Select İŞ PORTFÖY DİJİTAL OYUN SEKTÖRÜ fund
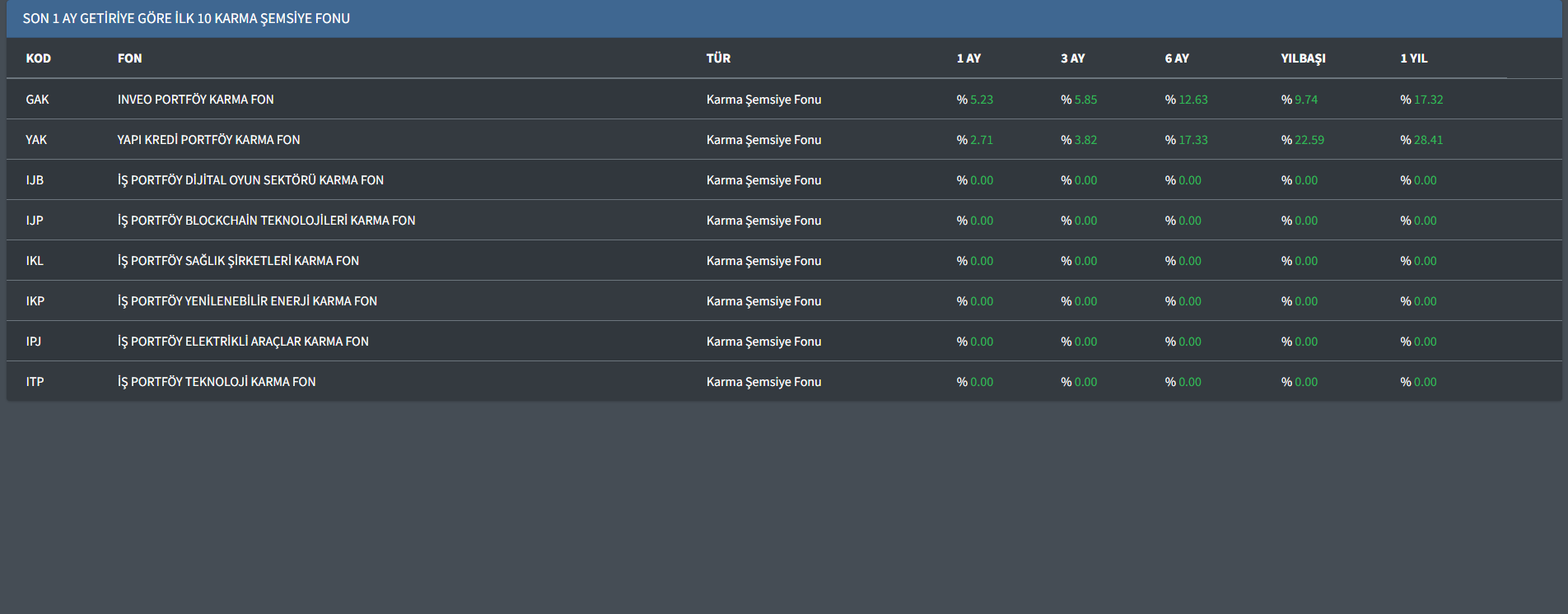The image size is (1568, 614). (x=250, y=180)
